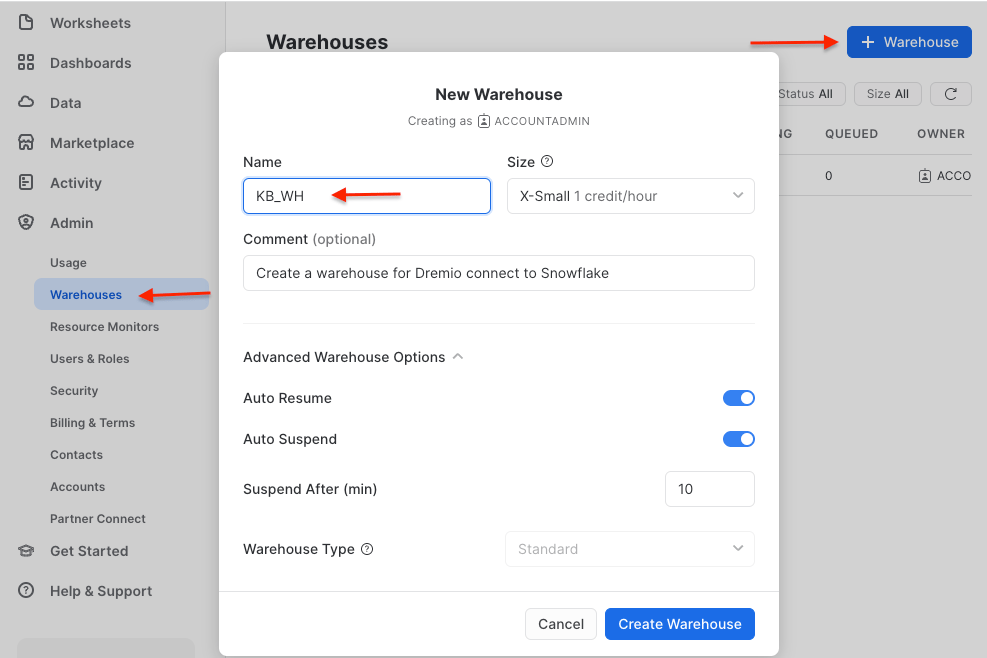
Task: Click the refresh icon above the warehouse list
Action: click(950, 93)
